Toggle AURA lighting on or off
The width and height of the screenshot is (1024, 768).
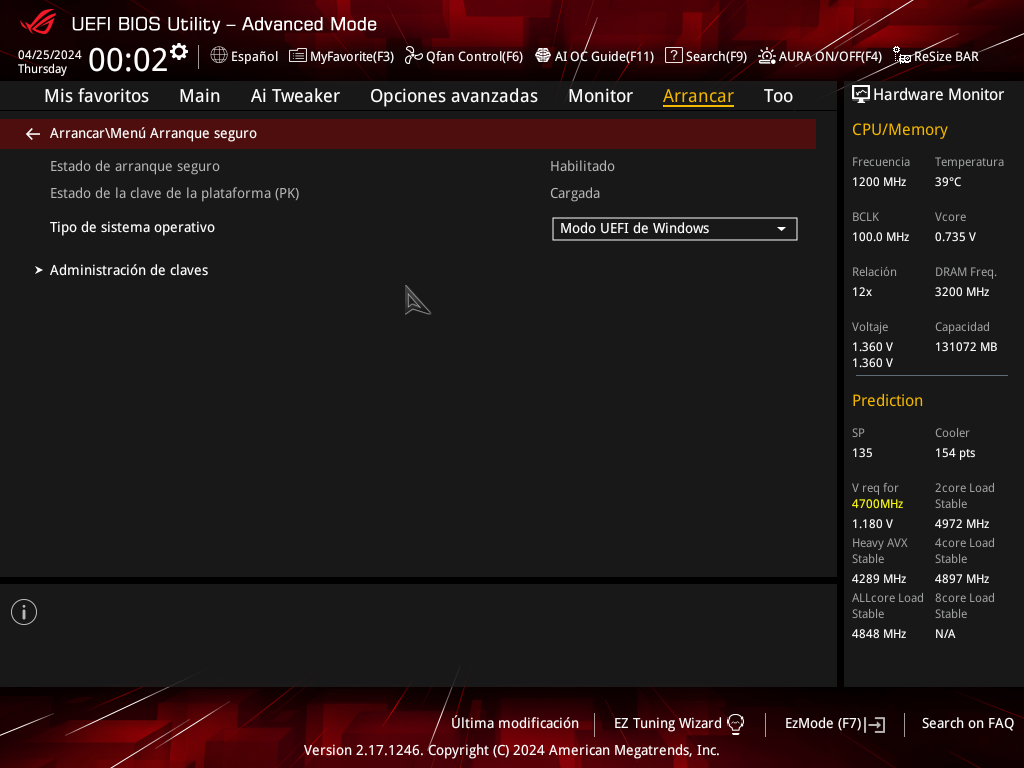[x=820, y=56]
